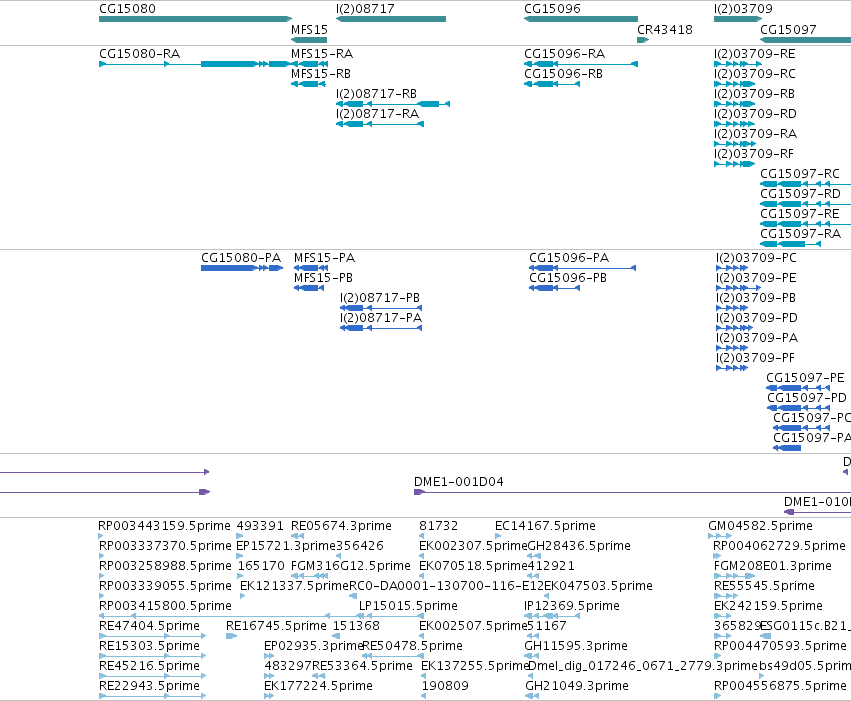
Task: Select the CG15096-PB protein label
Action: [x=568, y=278]
